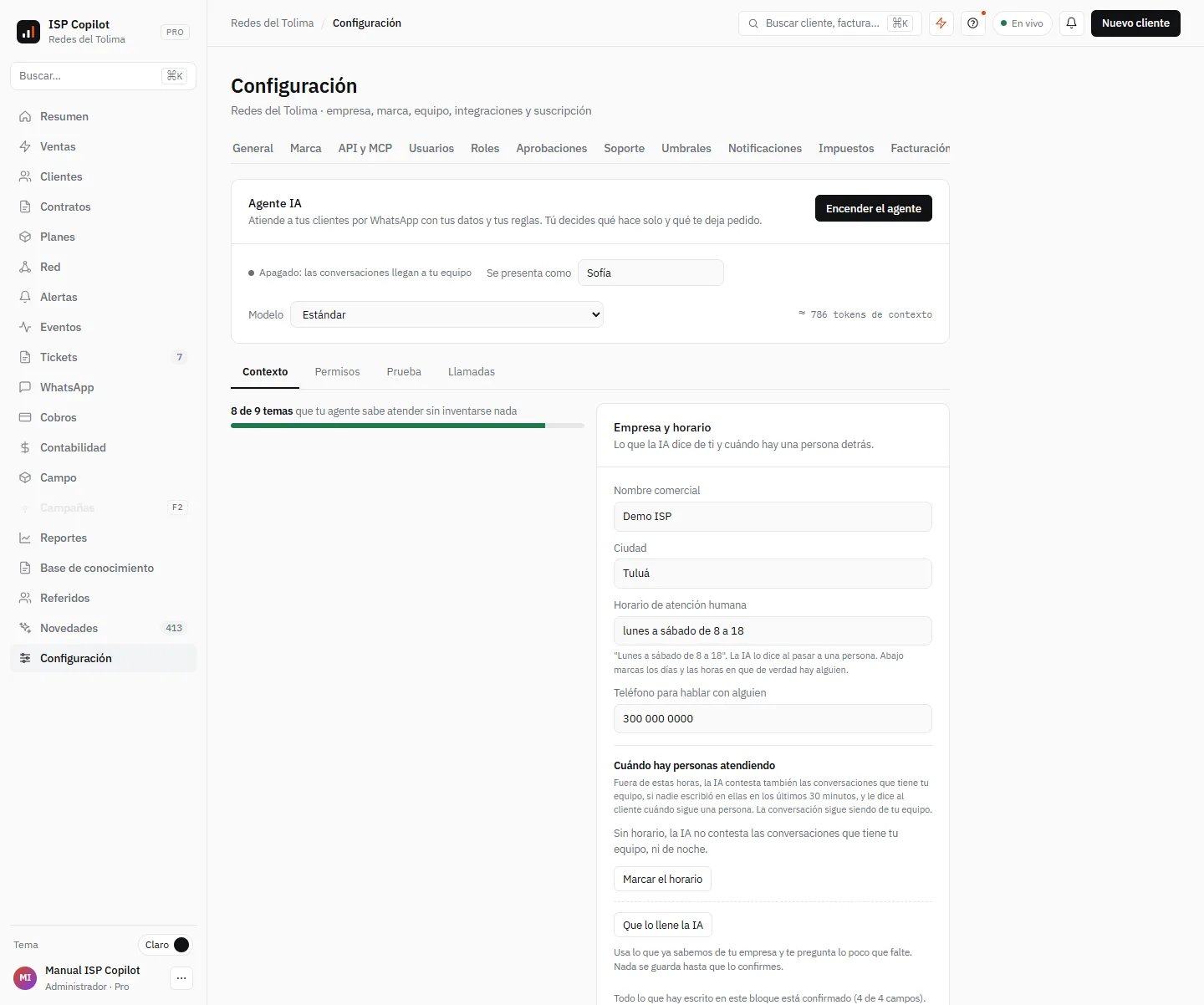Open Reportes chart icon
1204x1005 pixels.
coord(25,538)
